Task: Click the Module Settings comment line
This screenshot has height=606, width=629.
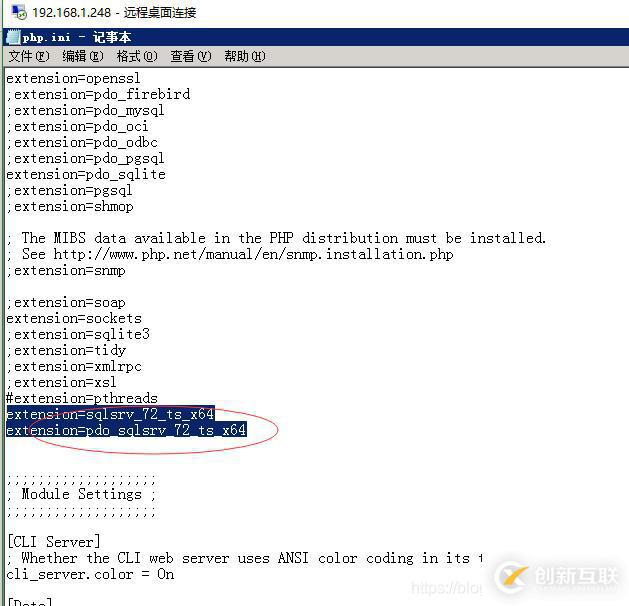Action: pos(81,494)
